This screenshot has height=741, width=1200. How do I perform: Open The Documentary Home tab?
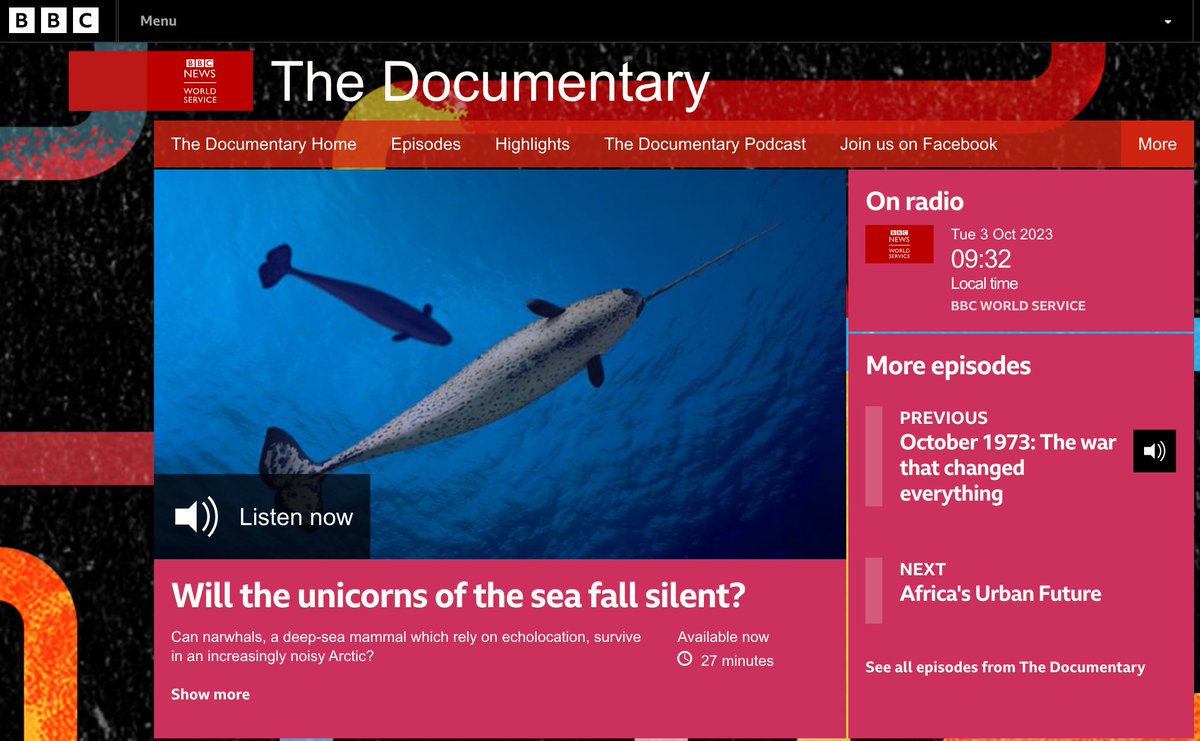click(x=264, y=144)
